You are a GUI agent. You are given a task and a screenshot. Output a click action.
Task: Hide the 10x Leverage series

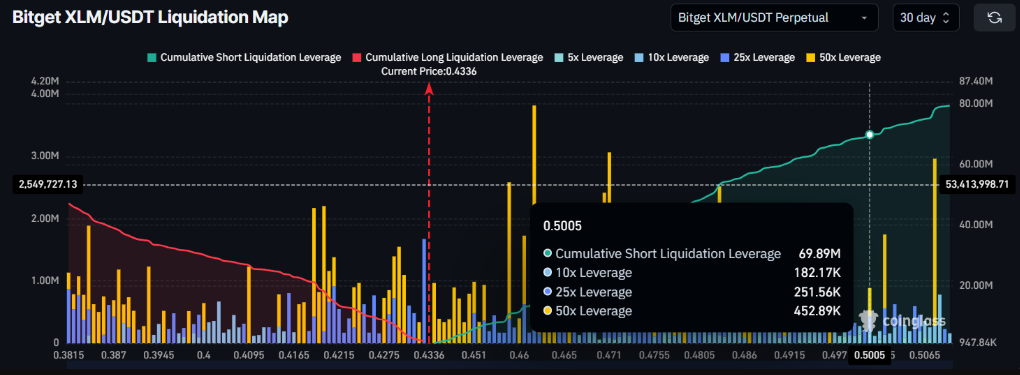coord(671,57)
